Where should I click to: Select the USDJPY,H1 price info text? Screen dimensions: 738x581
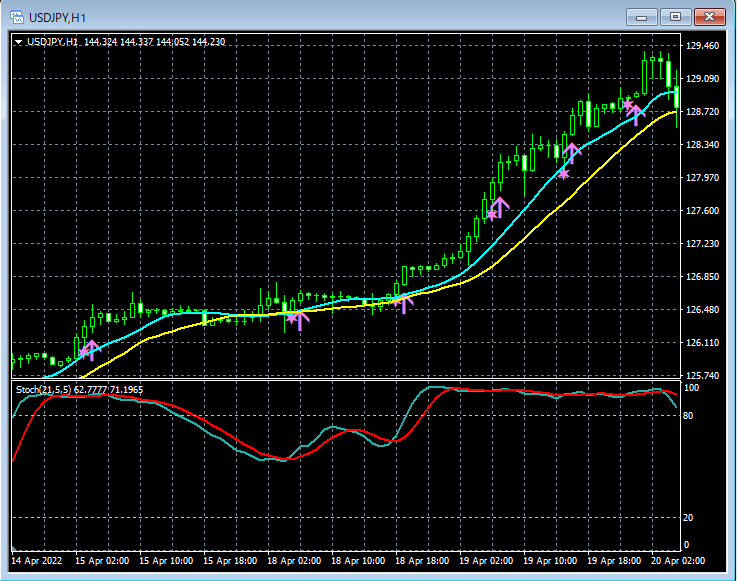point(126,42)
